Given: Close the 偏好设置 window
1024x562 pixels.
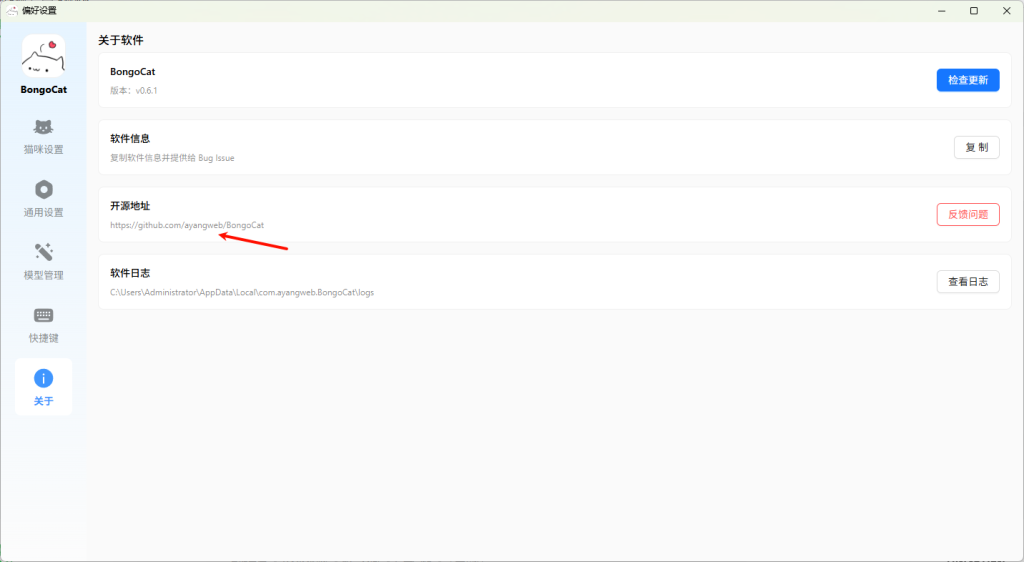Looking at the screenshot, I should click(x=1006, y=10).
